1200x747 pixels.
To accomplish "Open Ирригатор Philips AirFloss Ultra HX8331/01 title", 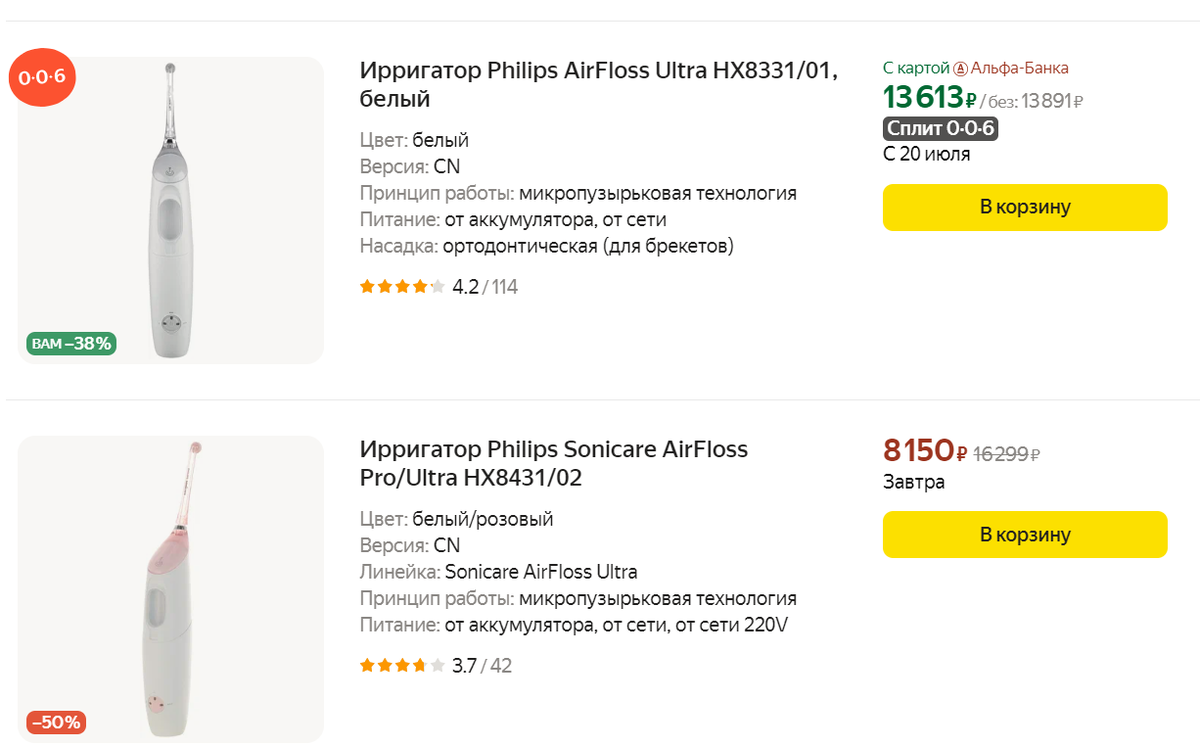I will (599, 85).
